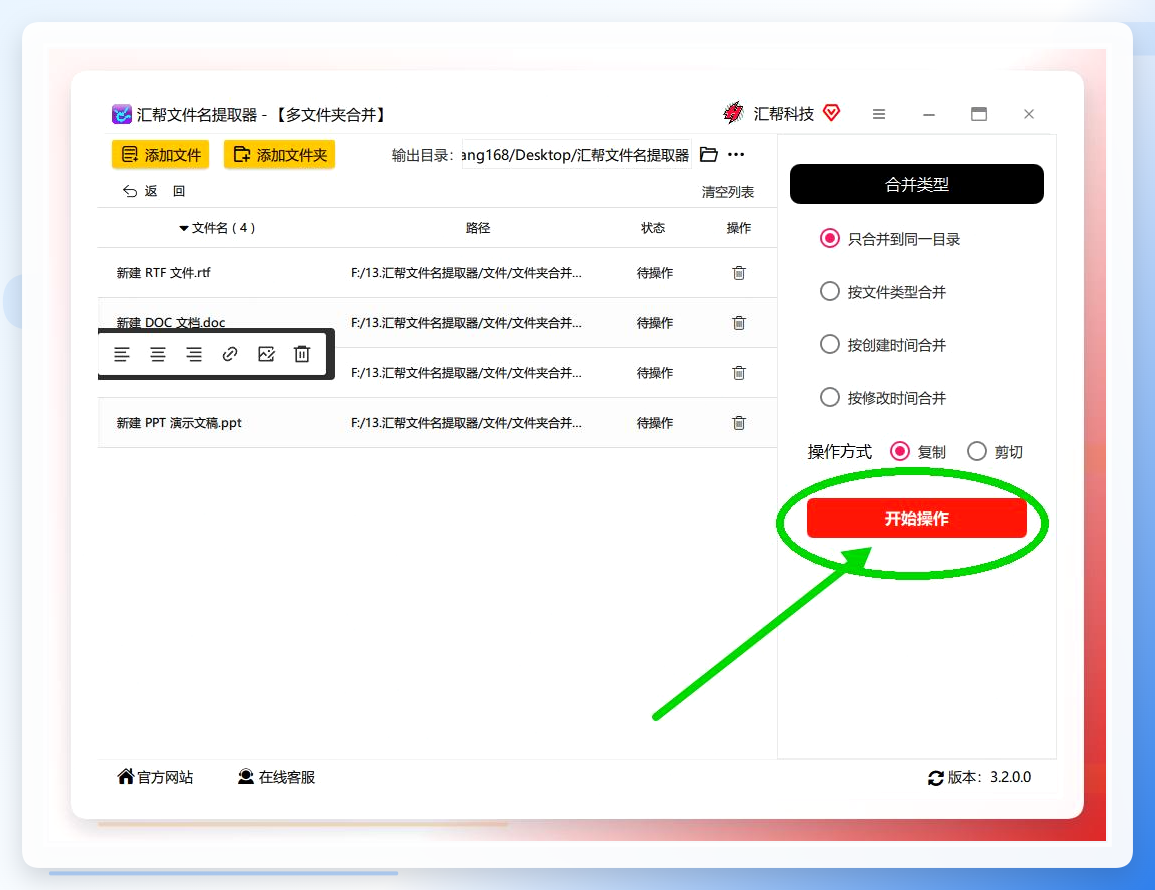Choose 剪切 operation mode

(x=977, y=451)
